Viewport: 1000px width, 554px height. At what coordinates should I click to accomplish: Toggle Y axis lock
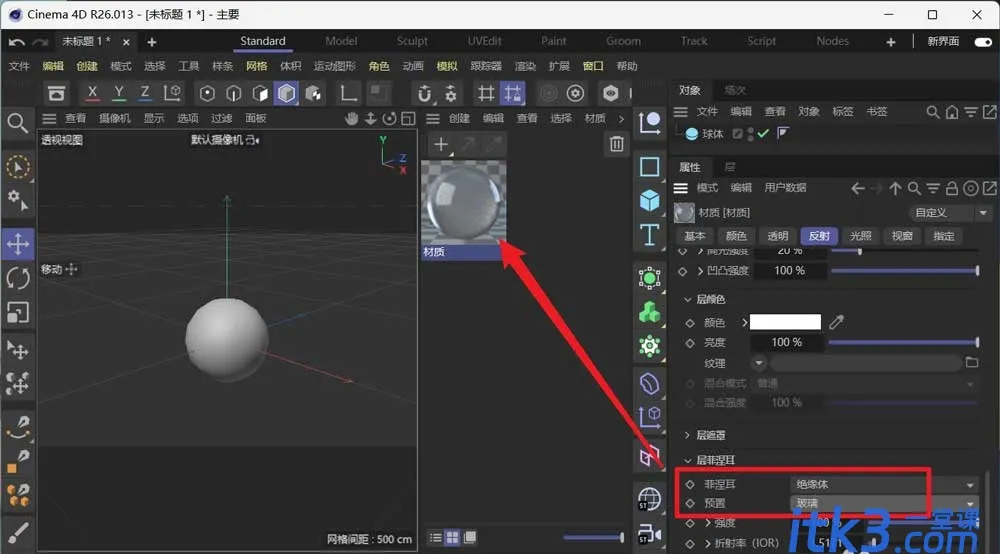click(x=119, y=93)
